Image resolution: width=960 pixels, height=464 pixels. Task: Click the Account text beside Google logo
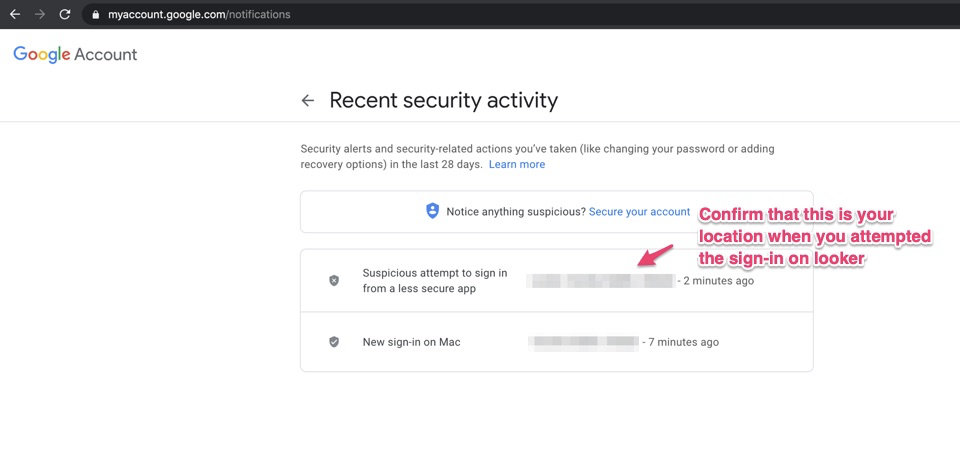point(106,54)
